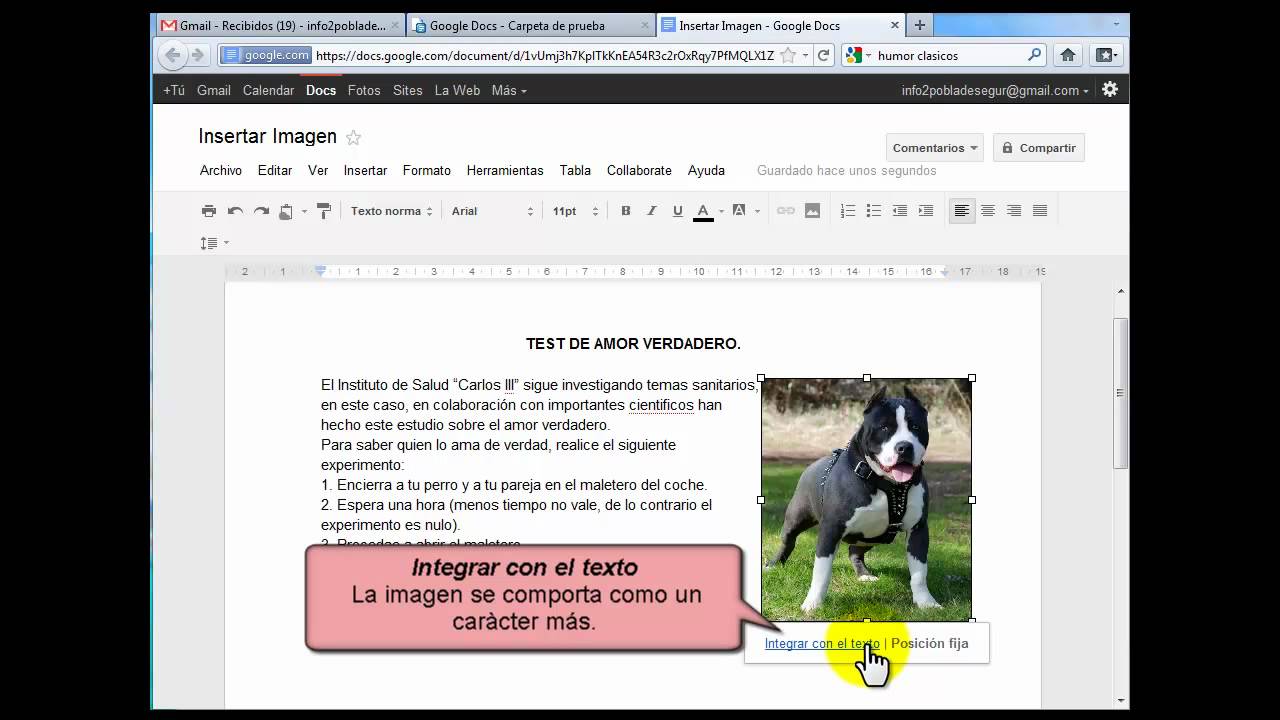The width and height of the screenshot is (1280, 720).
Task: Click the Integrar con el texto link
Action: click(x=822, y=644)
